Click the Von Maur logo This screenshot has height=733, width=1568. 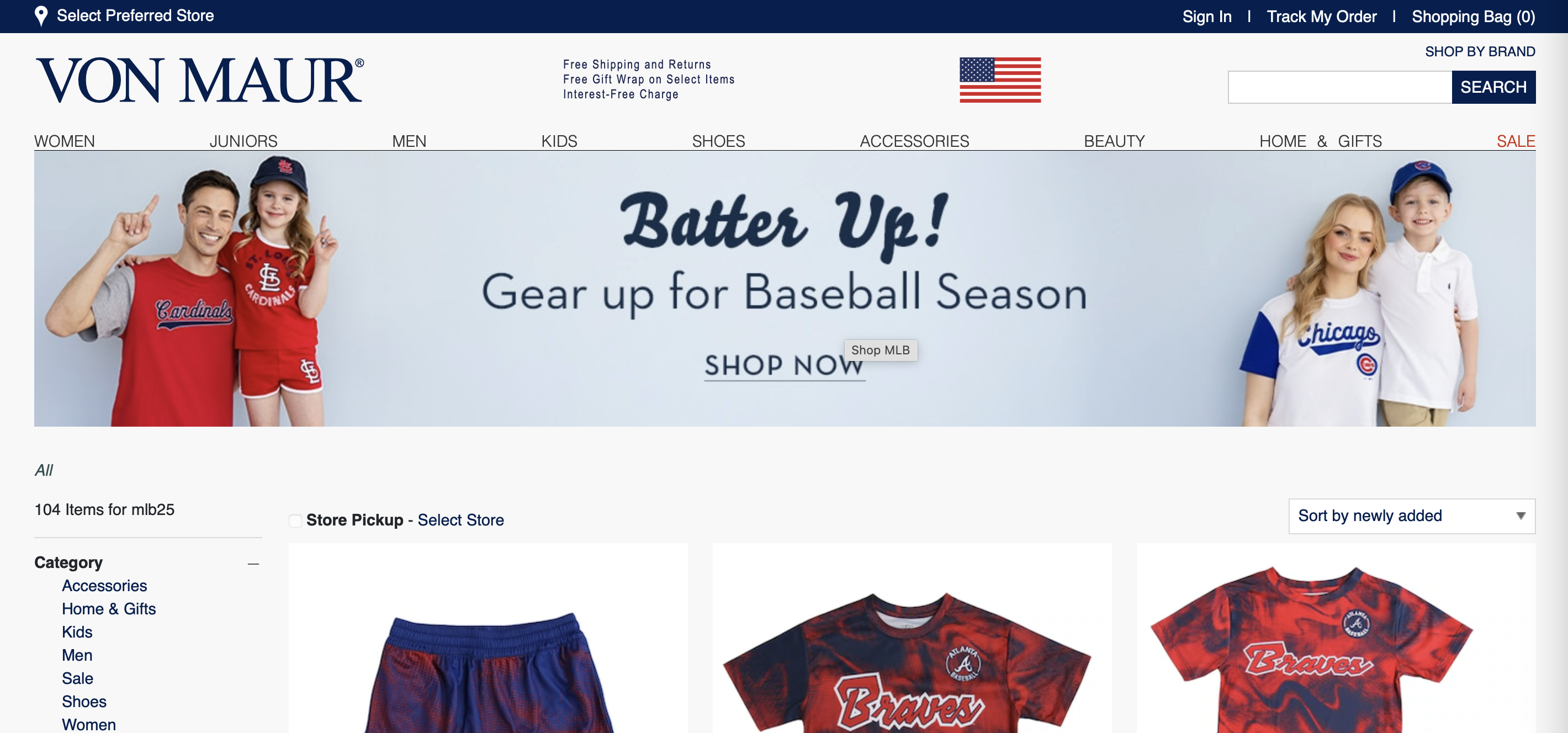[200, 80]
